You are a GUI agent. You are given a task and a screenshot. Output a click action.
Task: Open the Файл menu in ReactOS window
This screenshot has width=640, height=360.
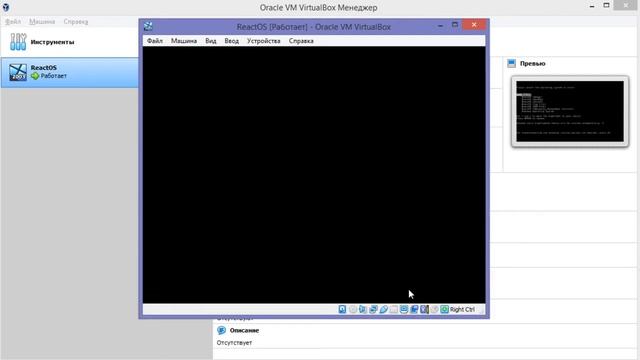click(x=155, y=41)
